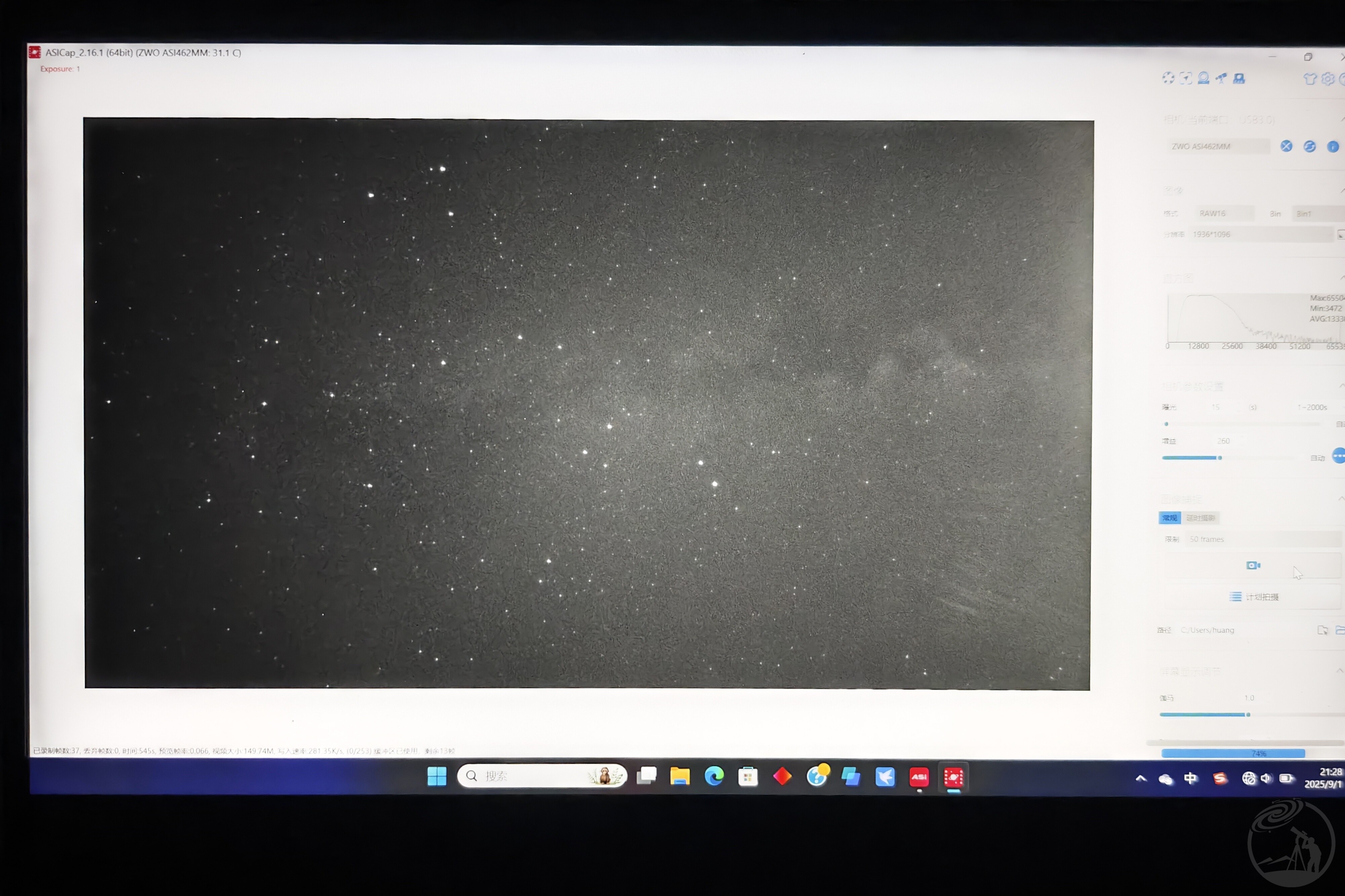Open File Explorer from the taskbar

[x=680, y=776]
